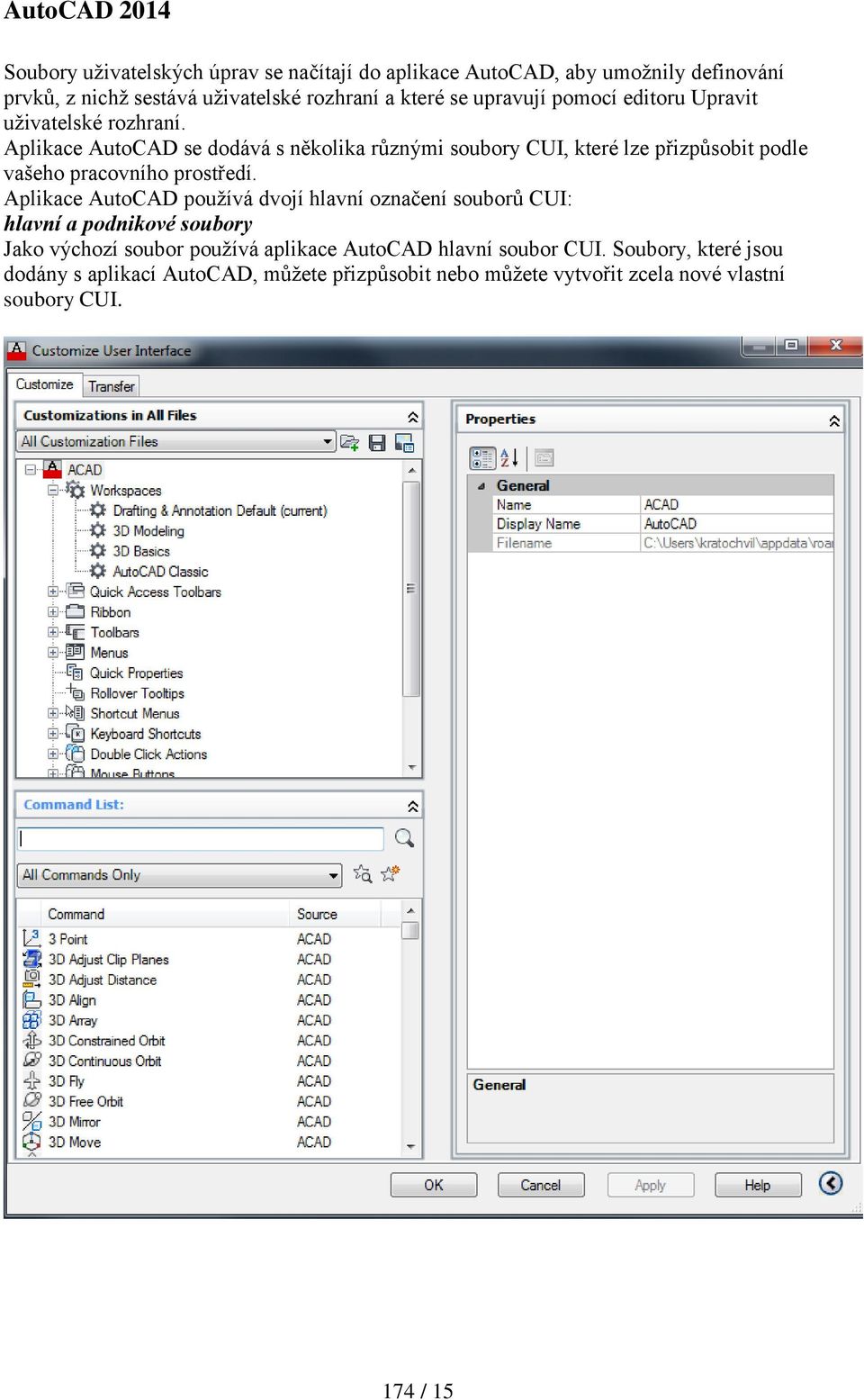This screenshot has height=1400, width=864.
Task: Expand the Ribbon tree node
Action: [53, 611]
